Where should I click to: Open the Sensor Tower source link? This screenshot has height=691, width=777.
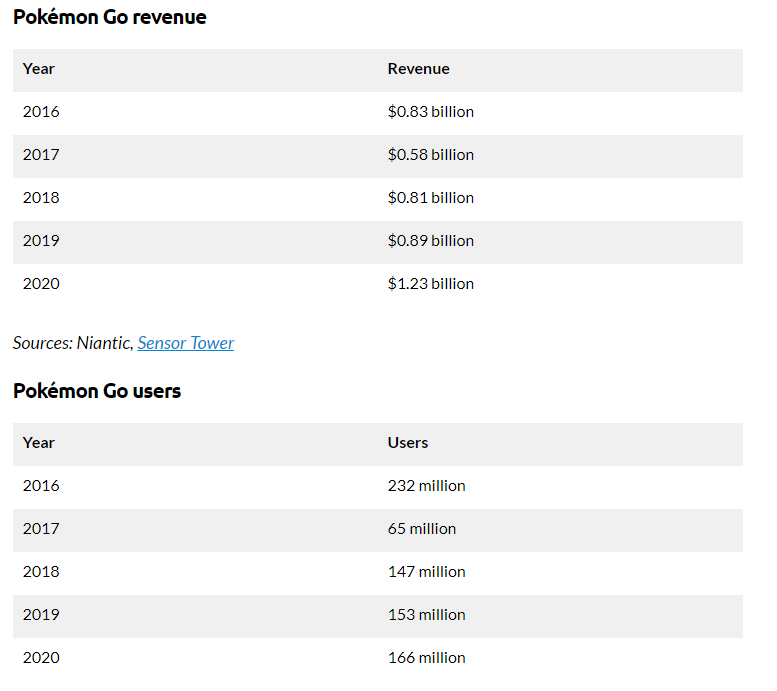185,343
